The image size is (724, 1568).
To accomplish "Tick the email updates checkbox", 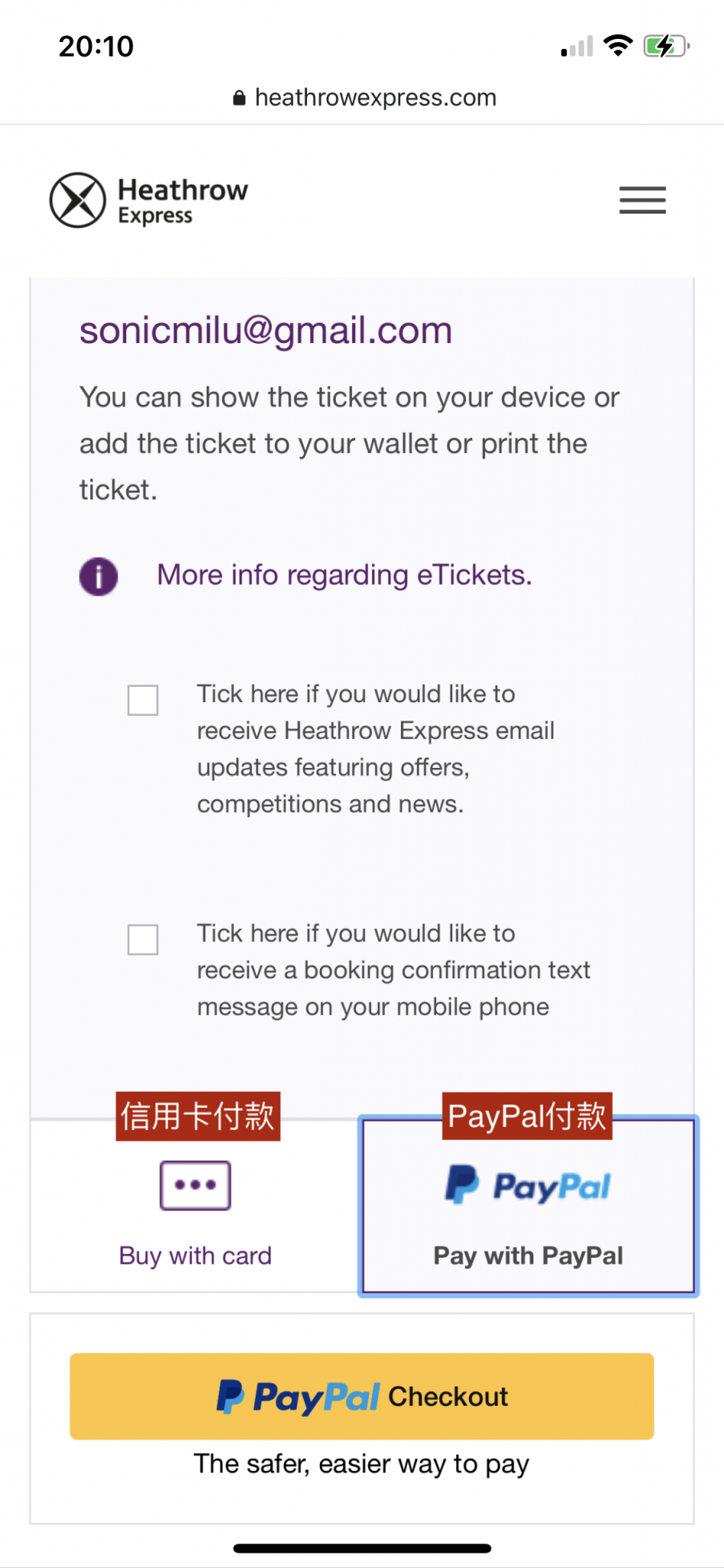I will (x=143, y=700).
